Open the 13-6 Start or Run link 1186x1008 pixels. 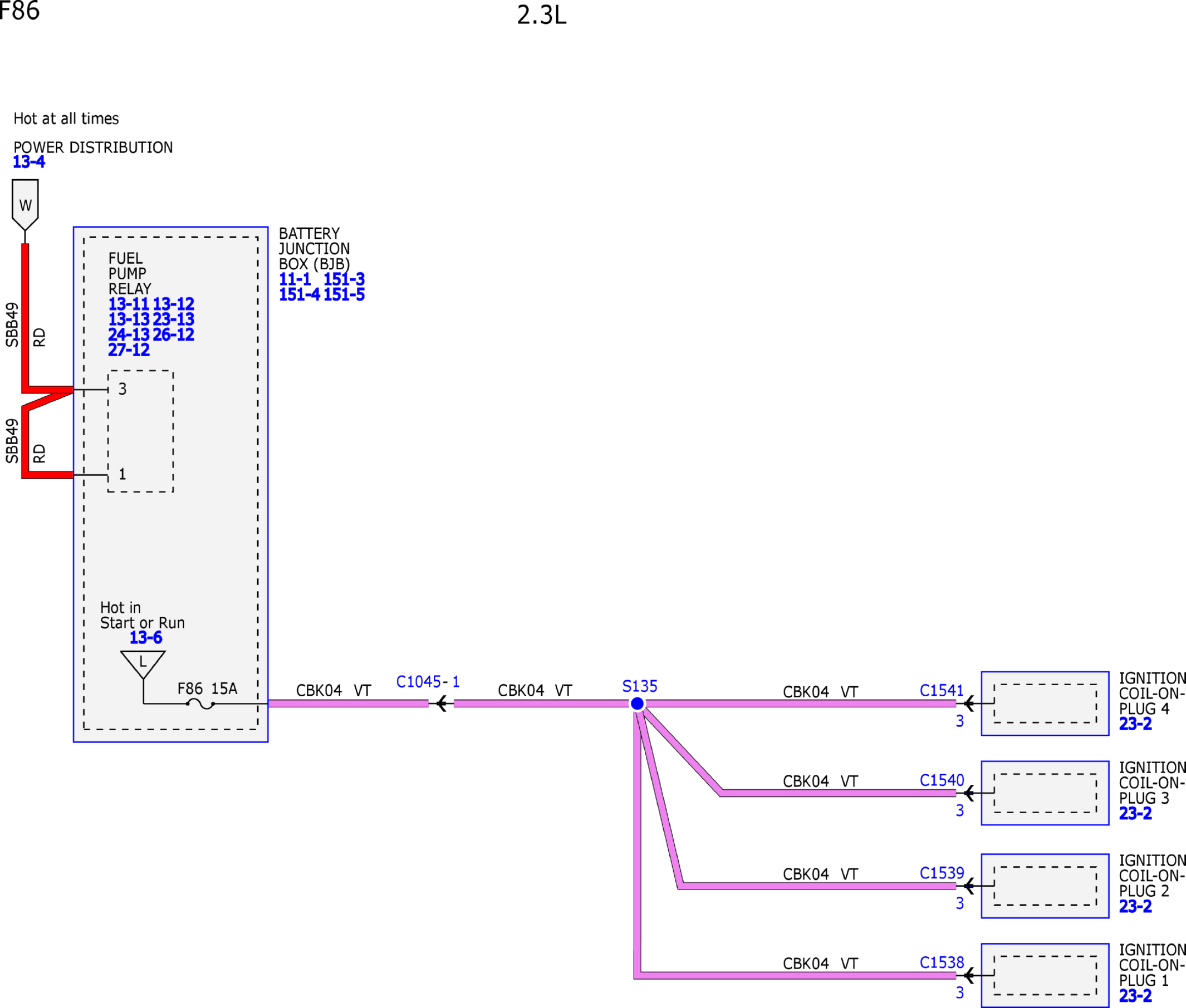146,638
